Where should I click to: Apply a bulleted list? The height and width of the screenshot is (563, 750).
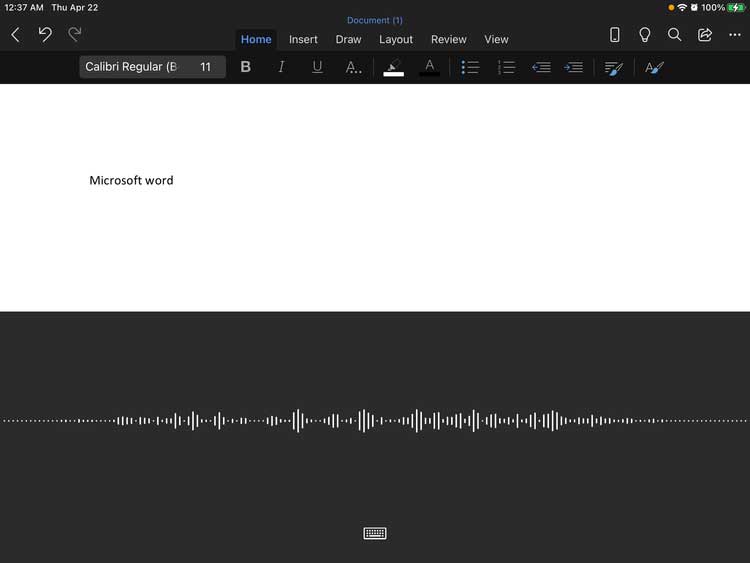tap(470, 67)
